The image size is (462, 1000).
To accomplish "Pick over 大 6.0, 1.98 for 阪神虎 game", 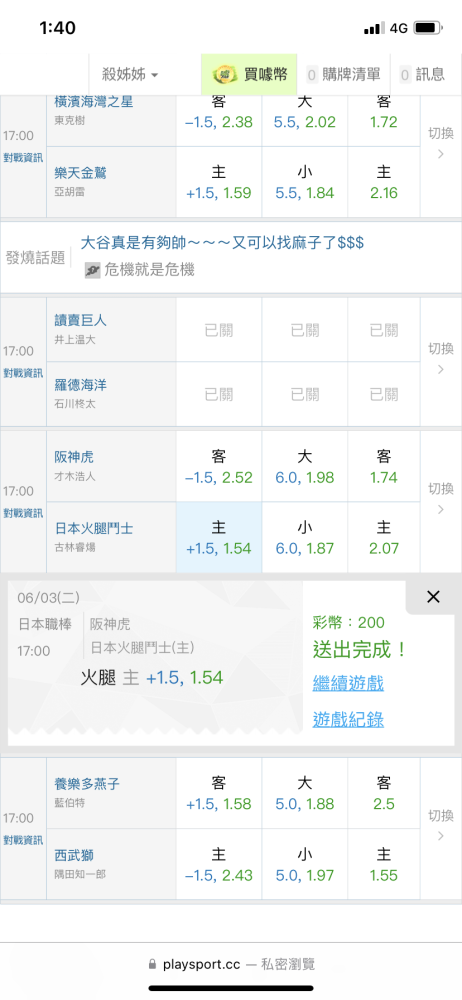I will coord(304,467).
